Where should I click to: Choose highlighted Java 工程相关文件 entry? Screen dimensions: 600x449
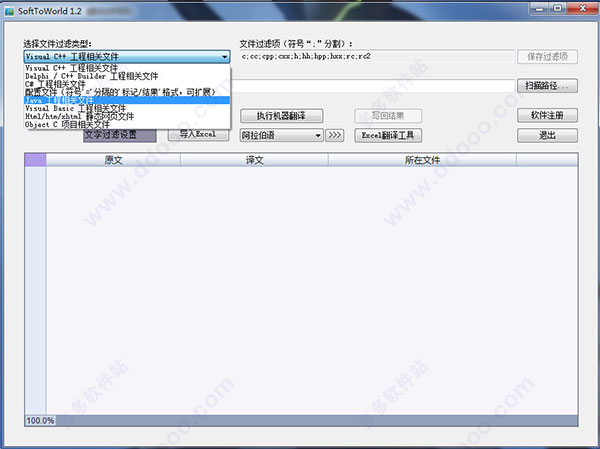127,100
